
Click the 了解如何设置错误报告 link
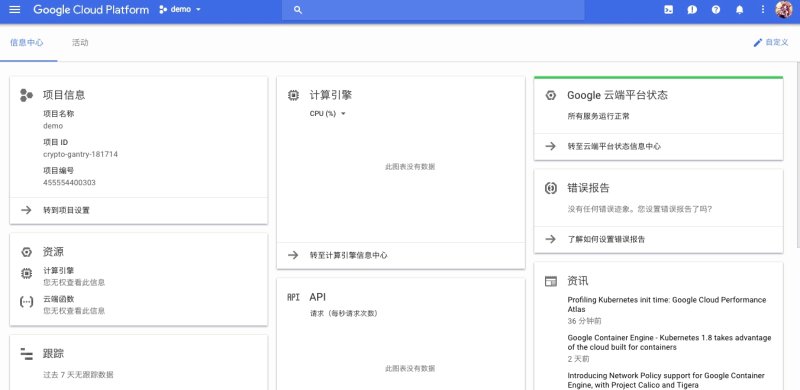[606, 239]
